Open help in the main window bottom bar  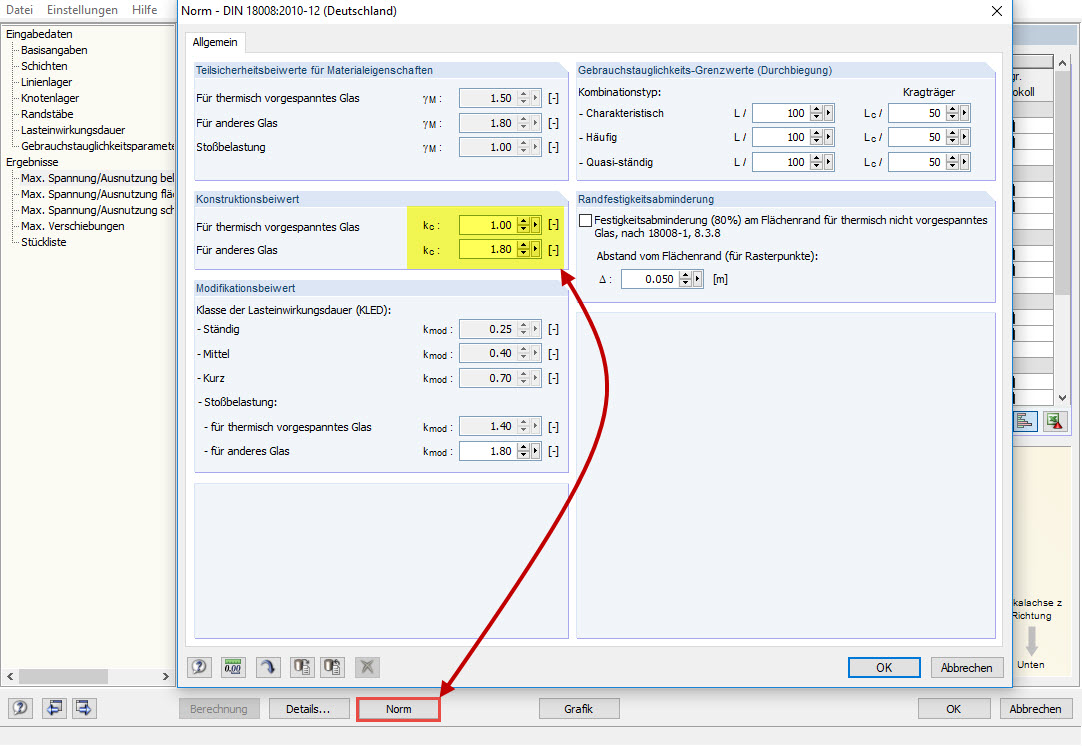[20, 708]
